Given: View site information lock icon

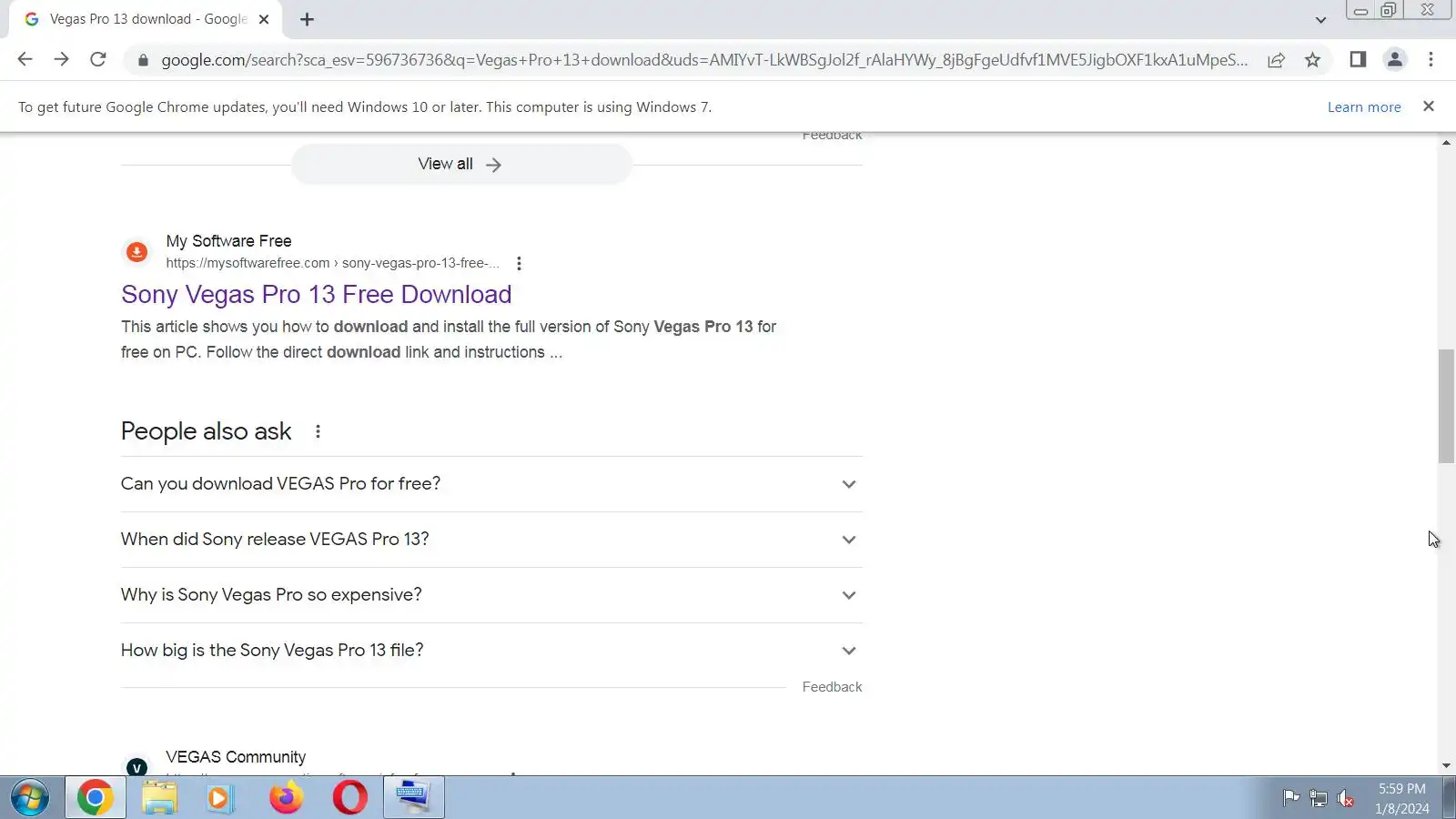Looking at the screenshot, I should pos(143,60).
